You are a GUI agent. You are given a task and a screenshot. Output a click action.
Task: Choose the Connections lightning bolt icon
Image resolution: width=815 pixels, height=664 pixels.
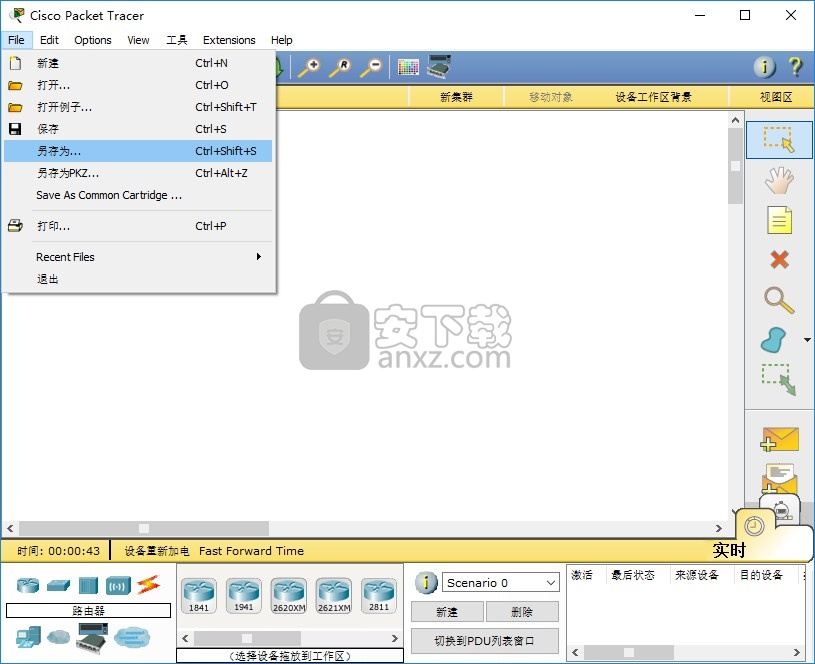pyautogui.click(x=148, y=585)
